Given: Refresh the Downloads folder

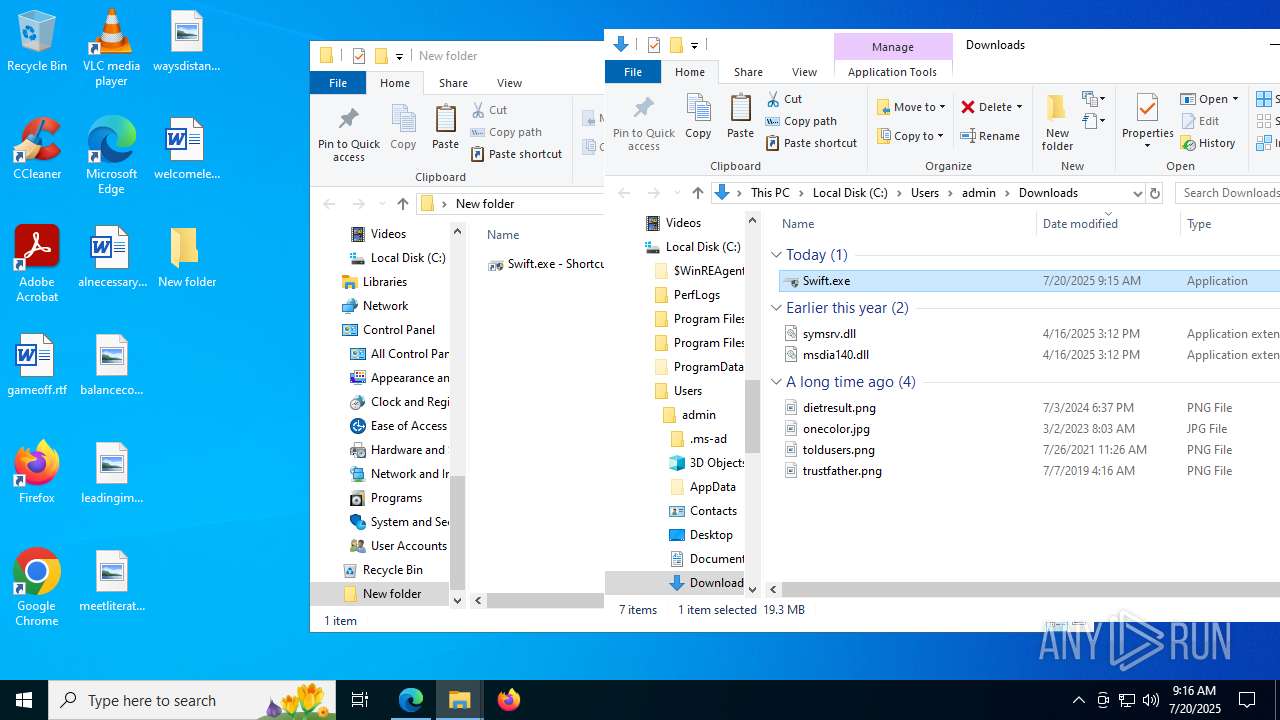Looking at the screenshot, I should (1155, 193).
